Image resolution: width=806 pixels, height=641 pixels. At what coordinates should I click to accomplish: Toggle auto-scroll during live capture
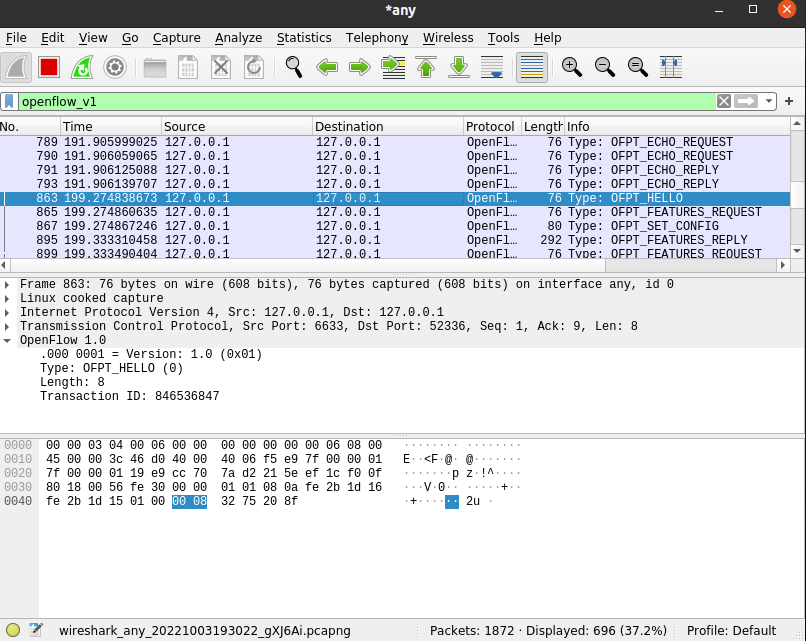click(492, 67)
